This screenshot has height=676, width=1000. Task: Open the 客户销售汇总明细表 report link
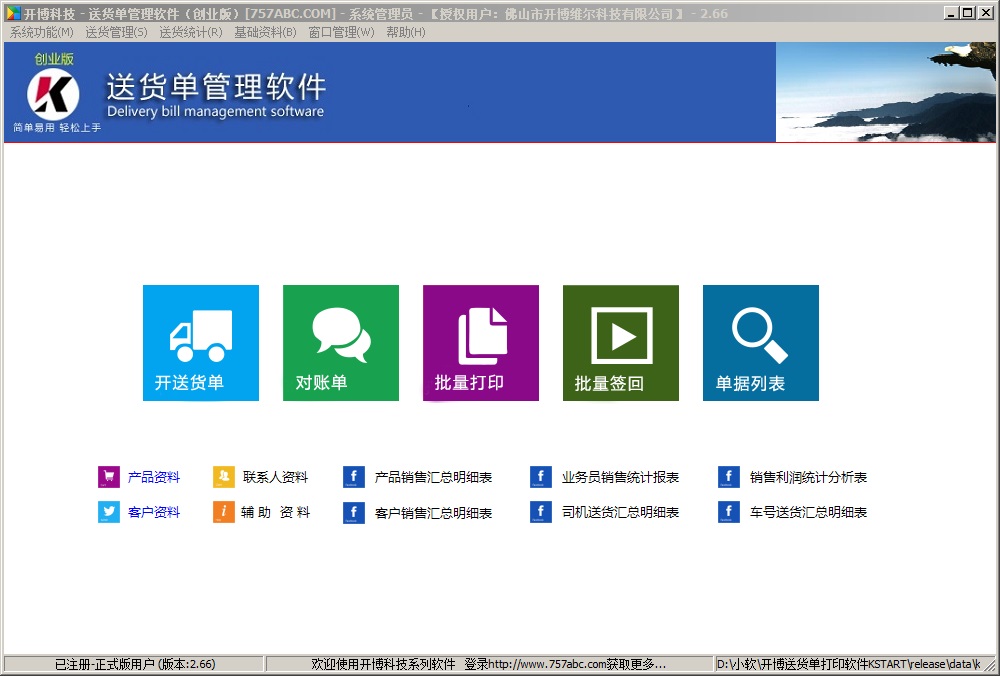point(433,513)
